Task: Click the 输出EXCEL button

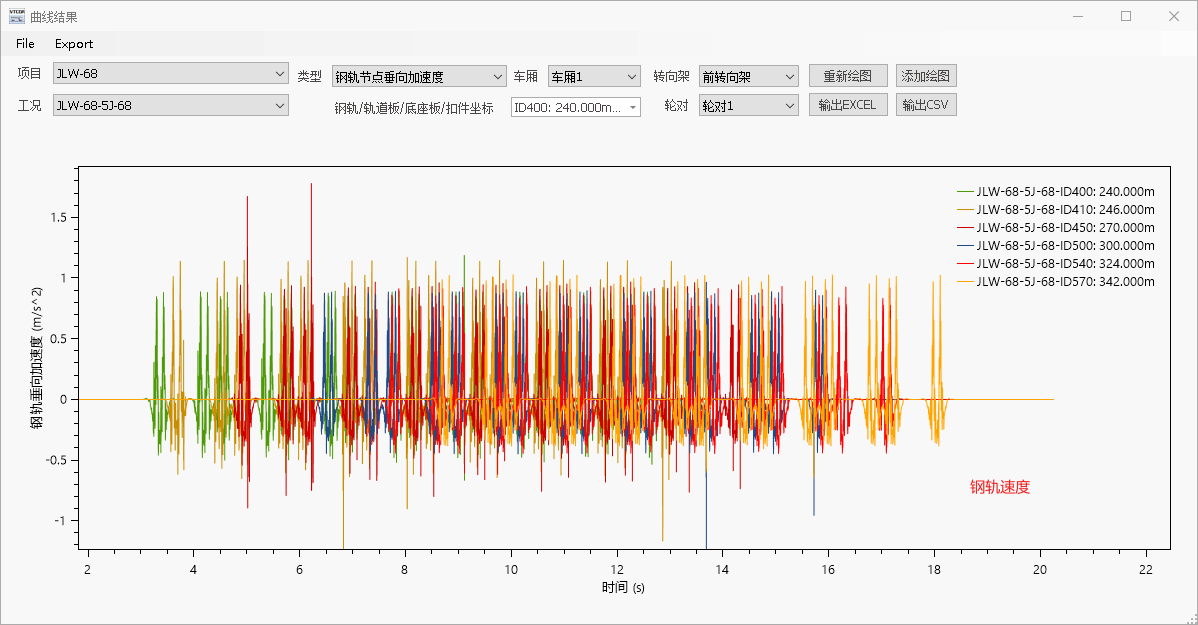Action: (847, 105)
